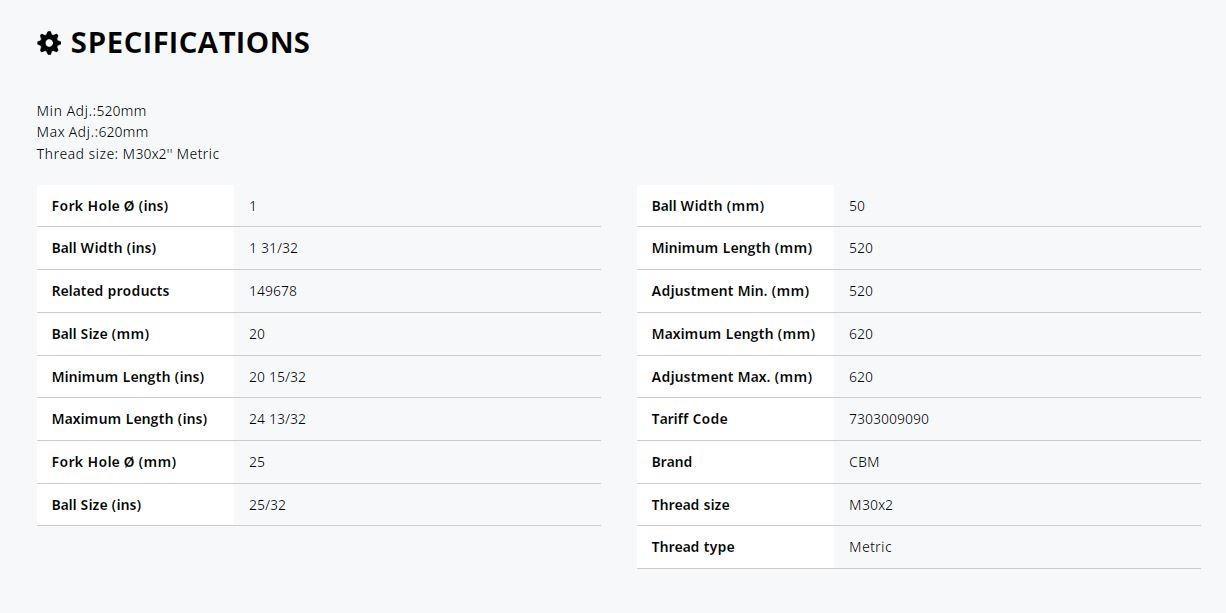Select the Fork Hole Ø (ins) label
This screenshot has width=1226, height=613.
pyautogui.click(x=110, y=206)
